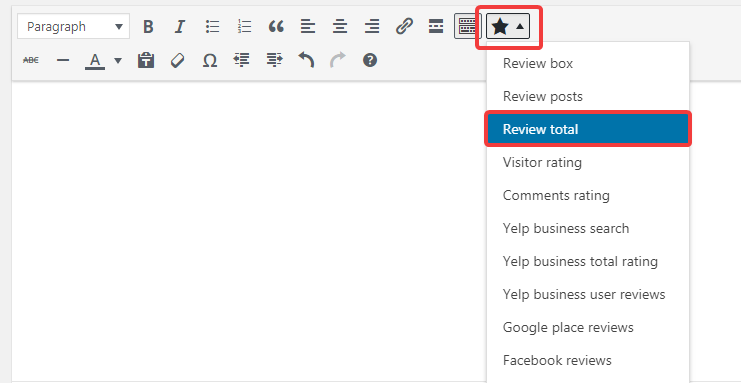The image size is (741, 383).
Task: Align text center
Action: pyautogui.click(x=340, y=26)
